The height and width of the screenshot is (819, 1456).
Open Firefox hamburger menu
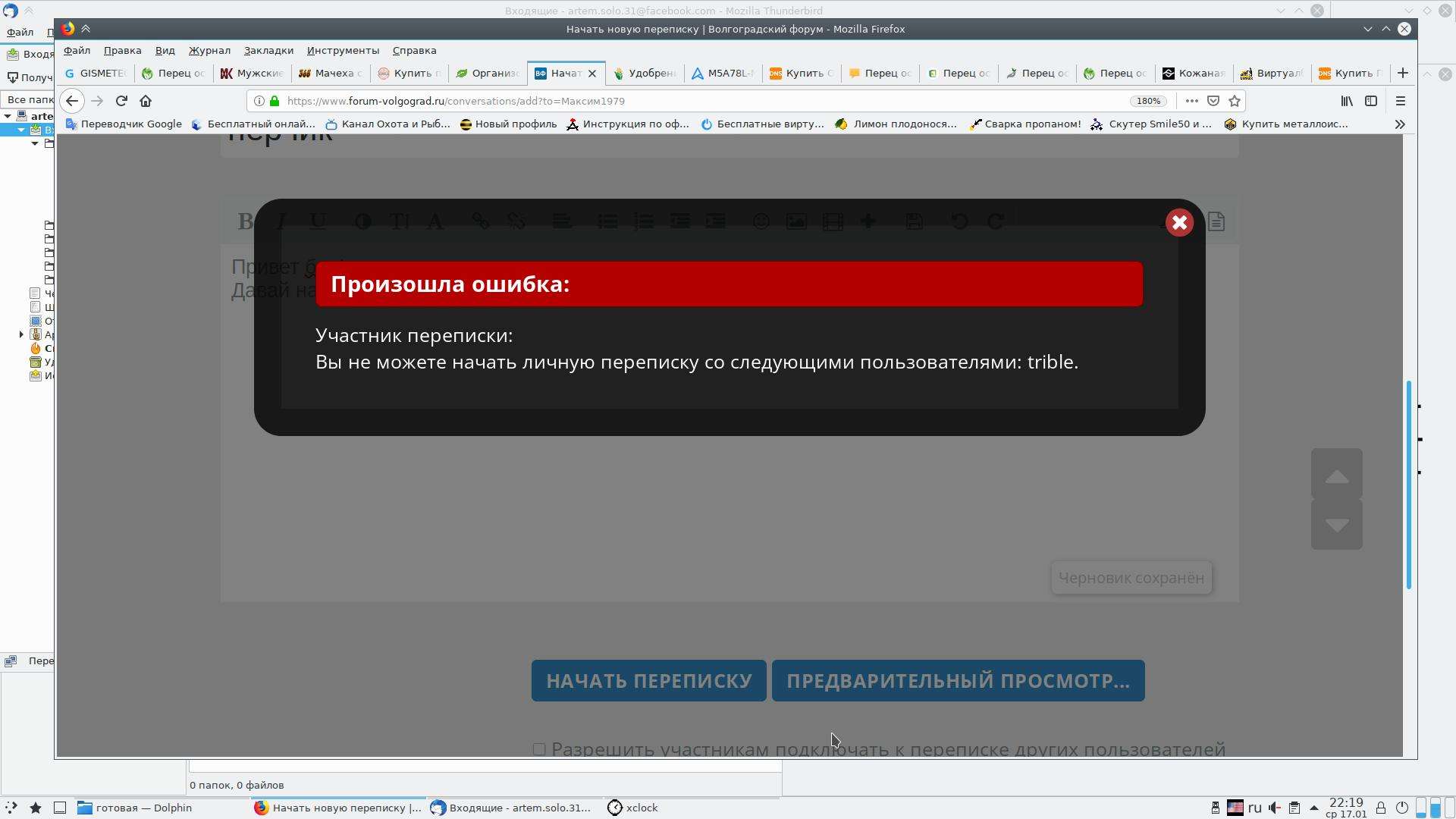[1401, 101]
